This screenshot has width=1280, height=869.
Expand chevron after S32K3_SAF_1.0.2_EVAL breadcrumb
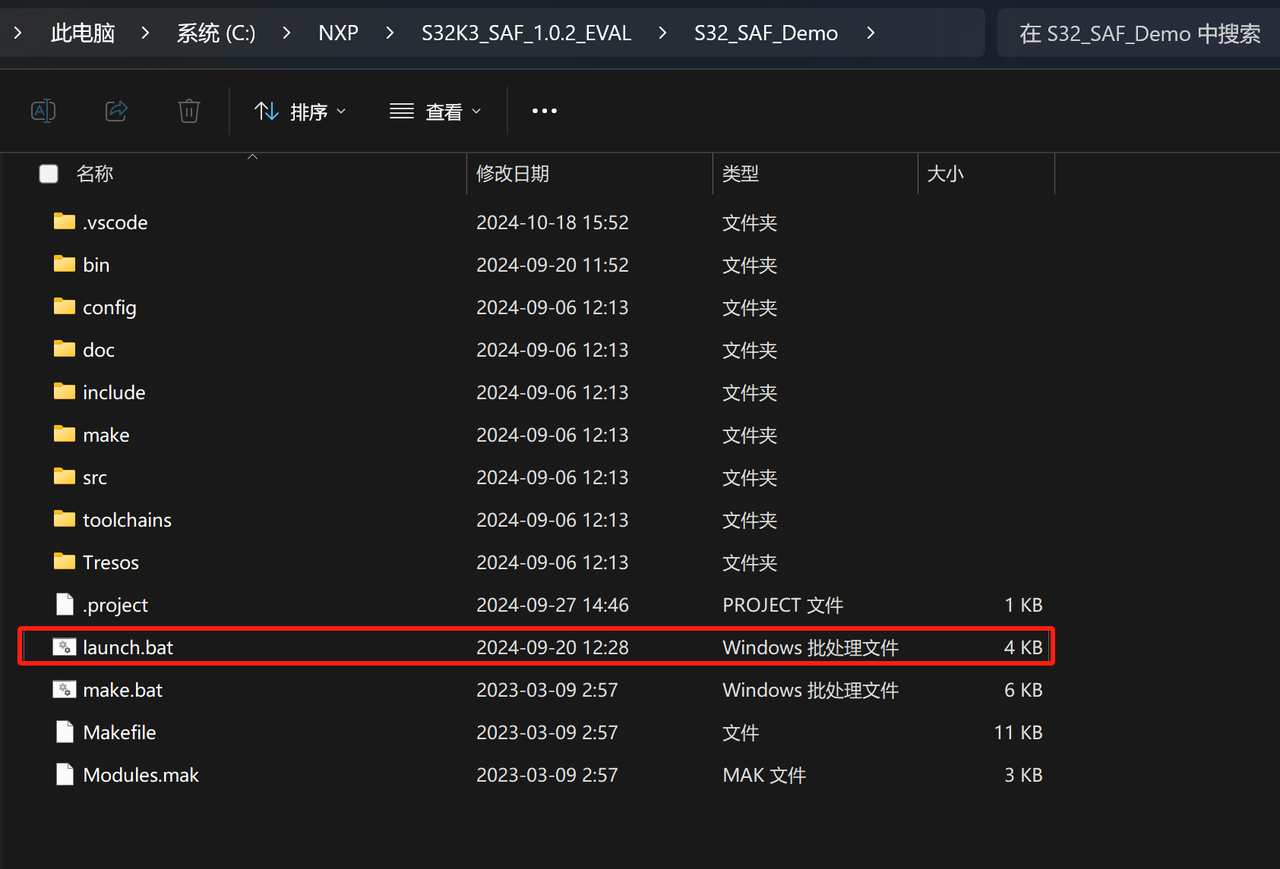pyautogui.click(x=663, y=33)
